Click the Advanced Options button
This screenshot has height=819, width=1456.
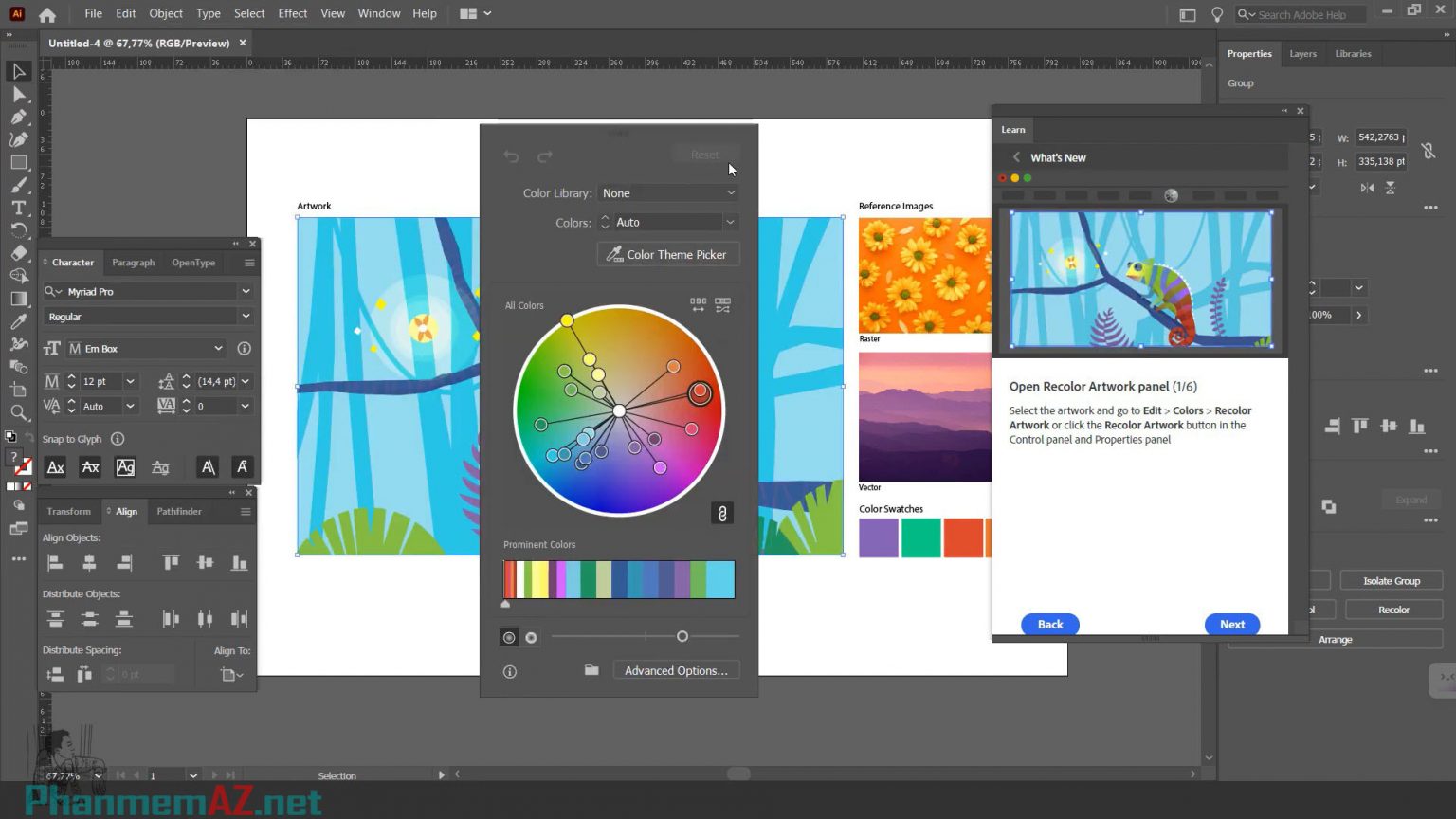(676, 670)
